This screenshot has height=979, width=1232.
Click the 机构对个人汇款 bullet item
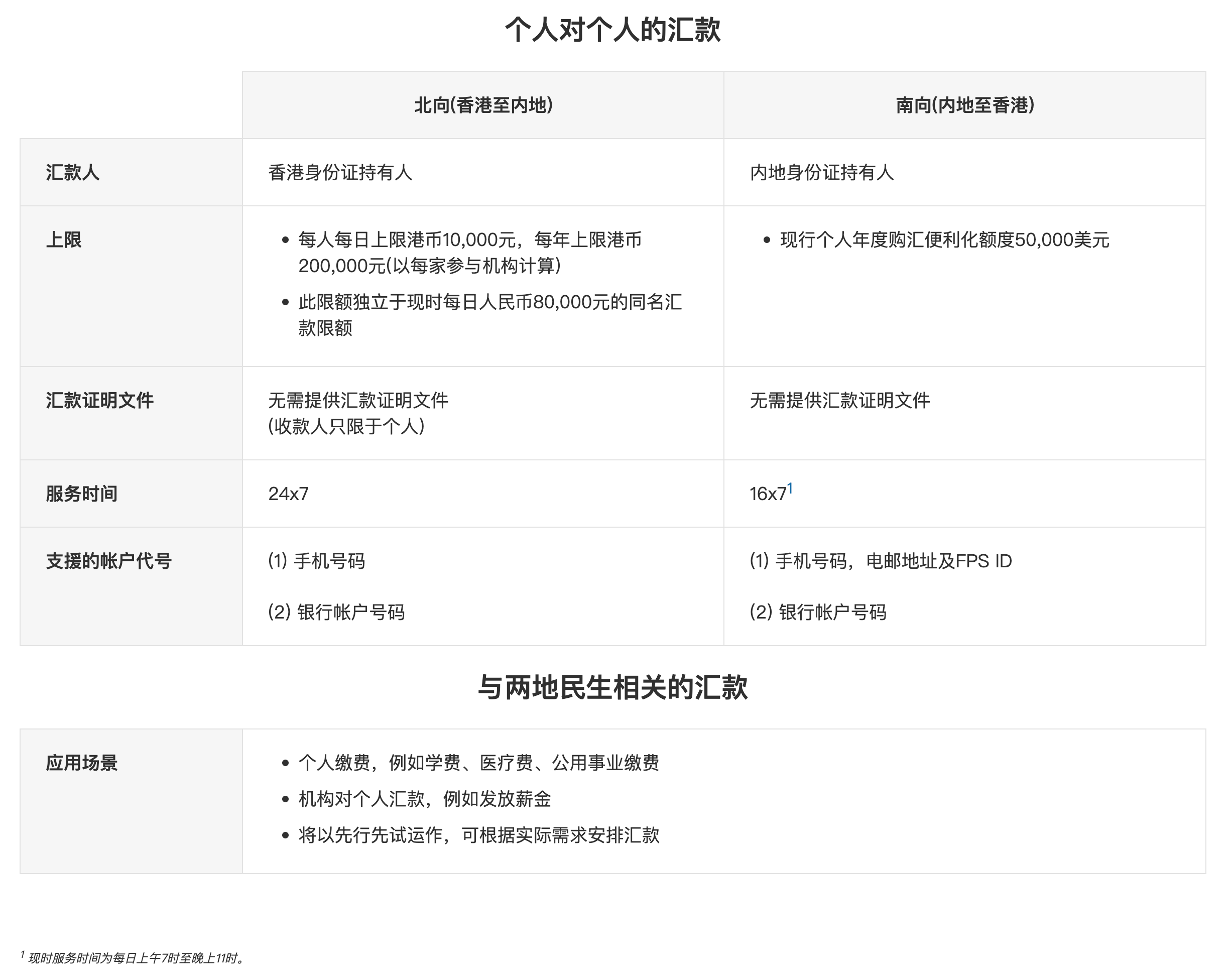point(424,798)
